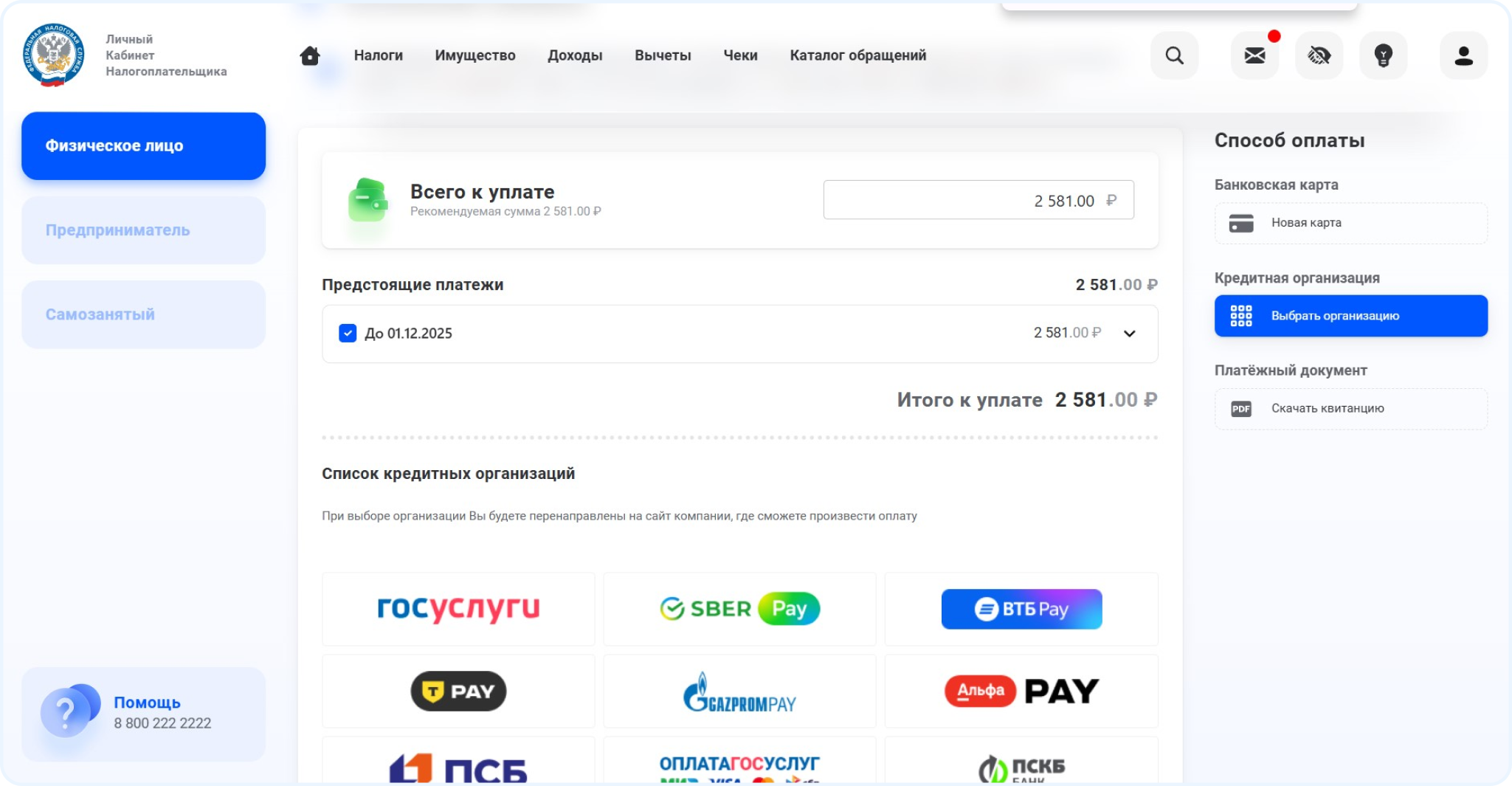Click the Всего к уплате amount field
1512x786 pixels.
pyautogui.click(x=978, y=200)
